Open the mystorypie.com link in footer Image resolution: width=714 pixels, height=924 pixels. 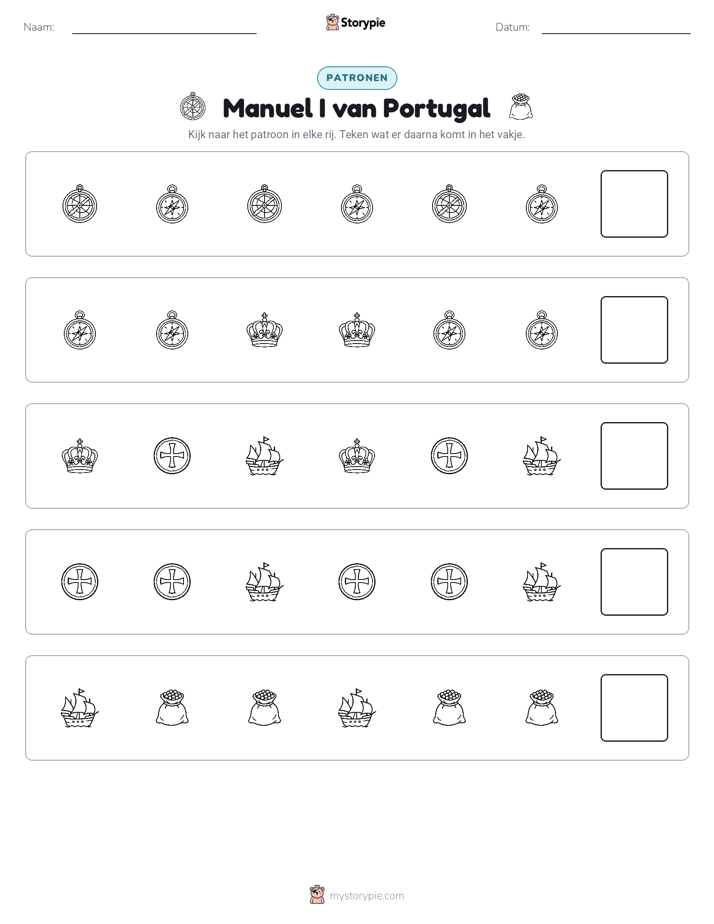pyautogui.click(x=366, y=896)
